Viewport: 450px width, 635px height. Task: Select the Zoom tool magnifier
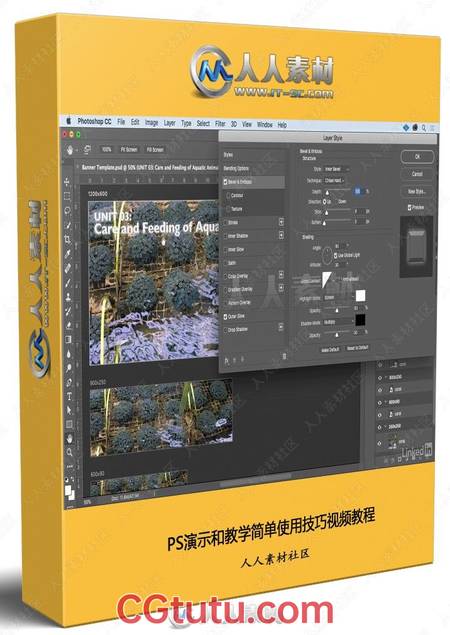(69, 452)
